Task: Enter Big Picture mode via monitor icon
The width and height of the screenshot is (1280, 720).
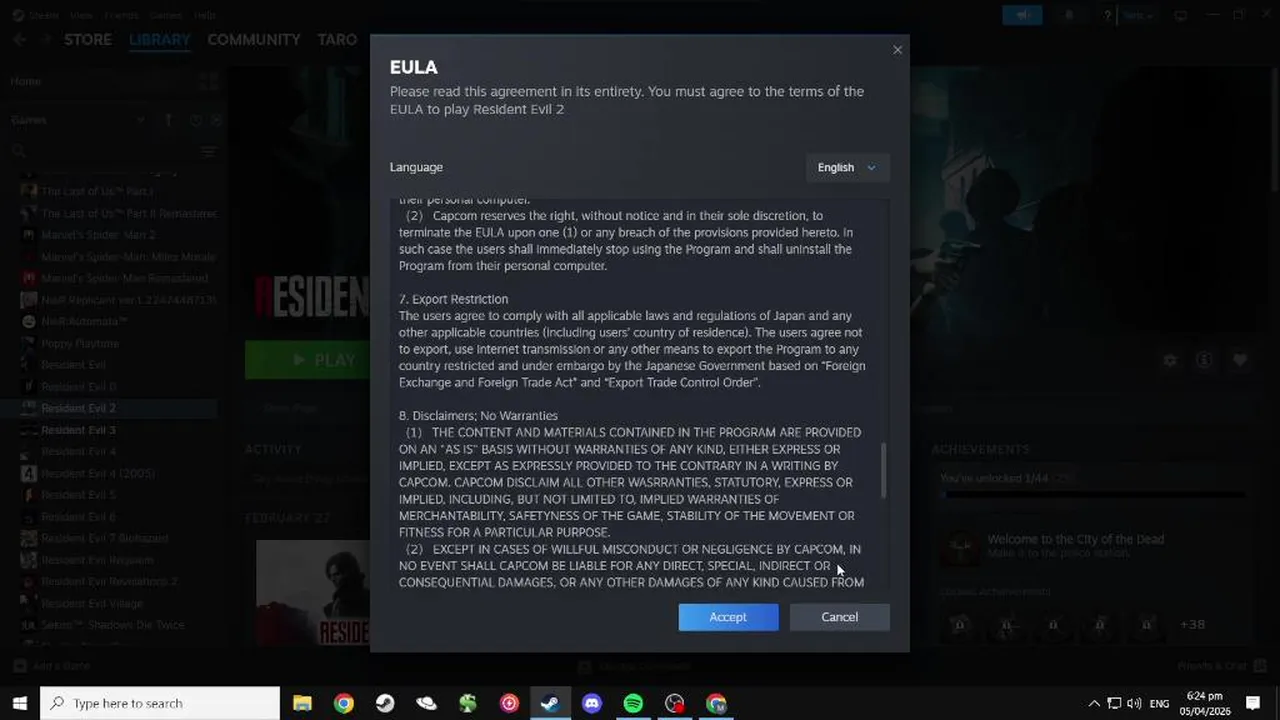Action: [x=1180, y=15]
